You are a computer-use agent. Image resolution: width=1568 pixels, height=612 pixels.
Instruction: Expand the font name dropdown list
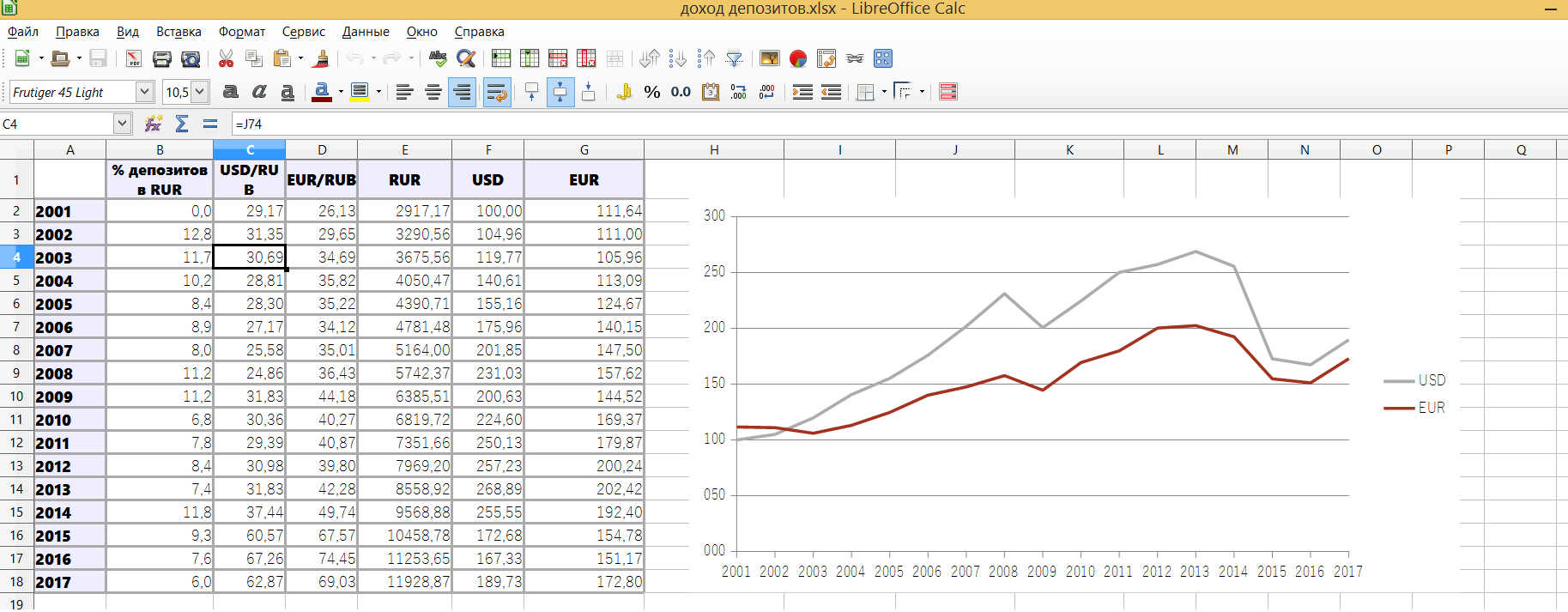point(145,92)
